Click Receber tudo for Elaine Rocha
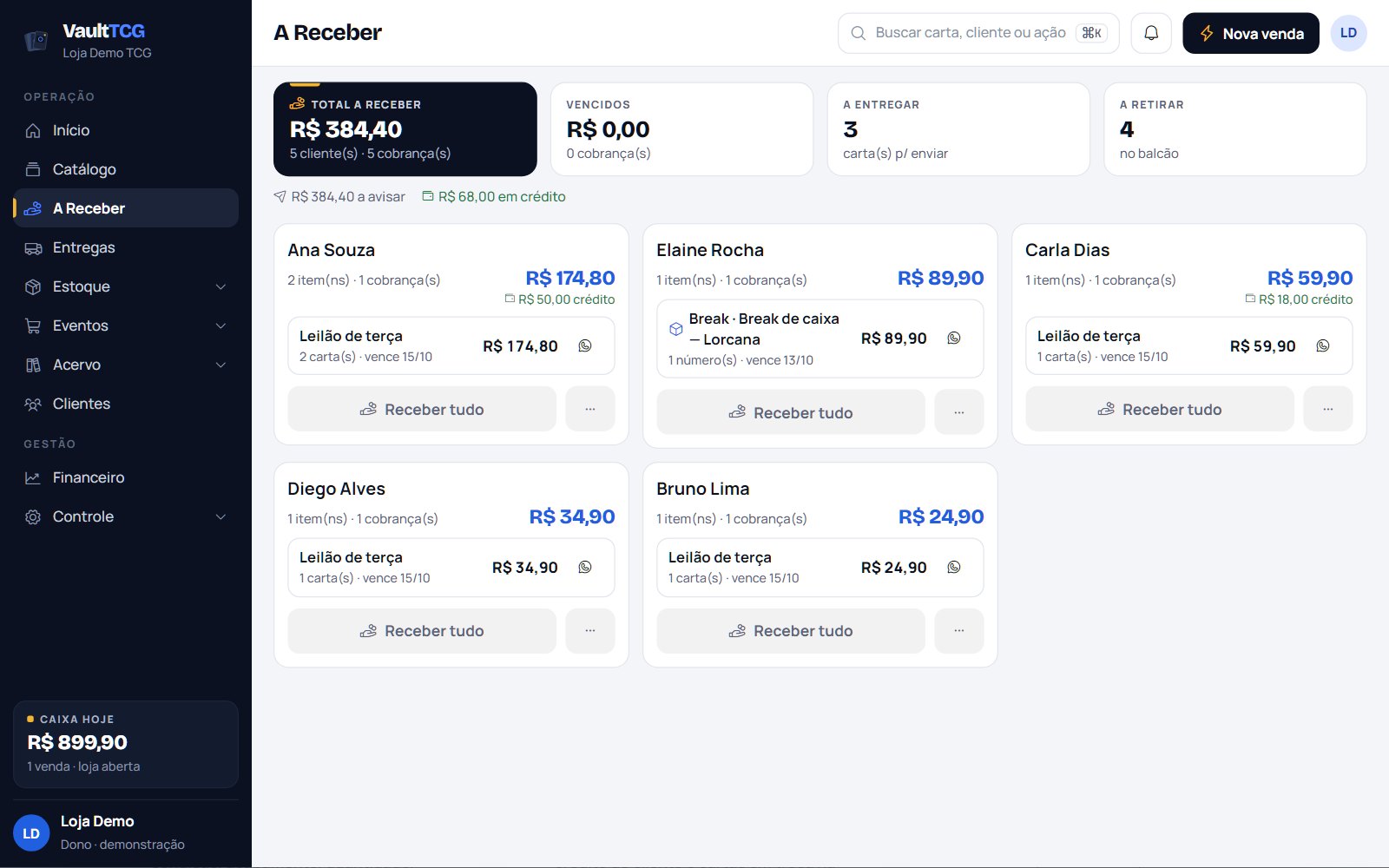Image resolution: width=1389 pixels, height=868 pixels. click(x=791, y=412)
